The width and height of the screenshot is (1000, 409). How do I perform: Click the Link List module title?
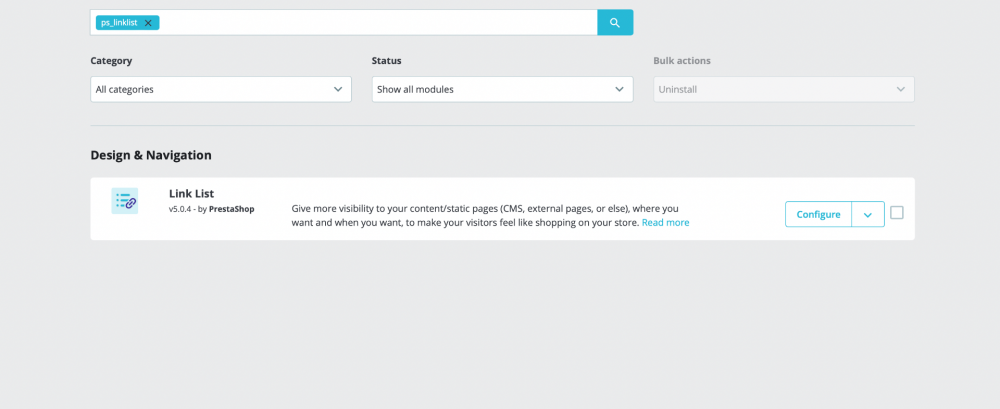tap(191, 194)
